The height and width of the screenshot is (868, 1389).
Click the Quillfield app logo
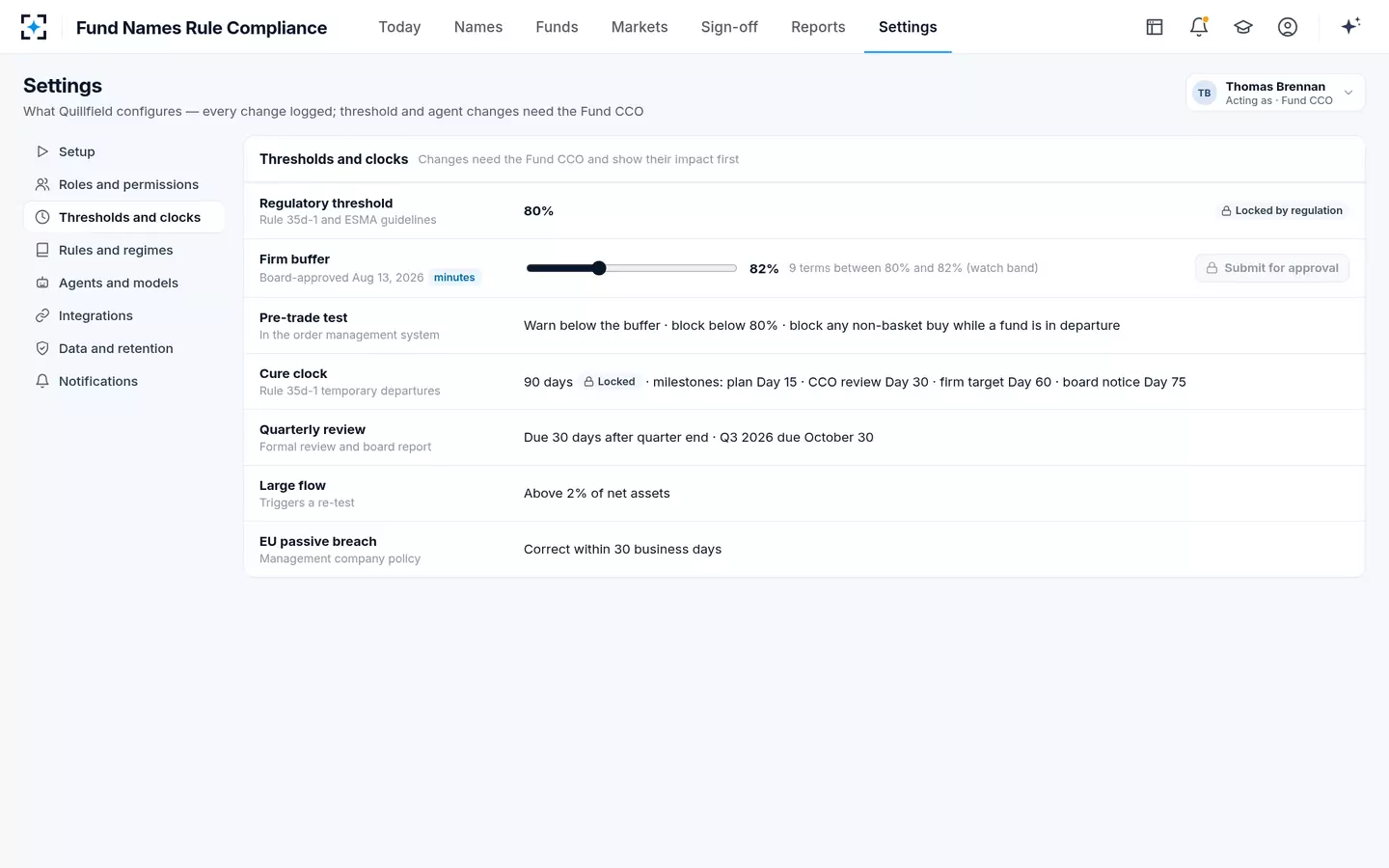point(34,27)
